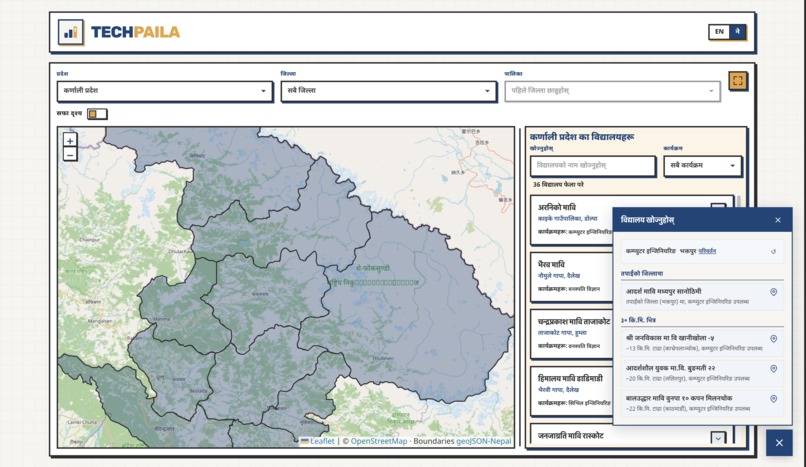The image size is (806, 467).
Task: Click '36 विद्यालय फेला परे' count text
Action: pos(558,184)
